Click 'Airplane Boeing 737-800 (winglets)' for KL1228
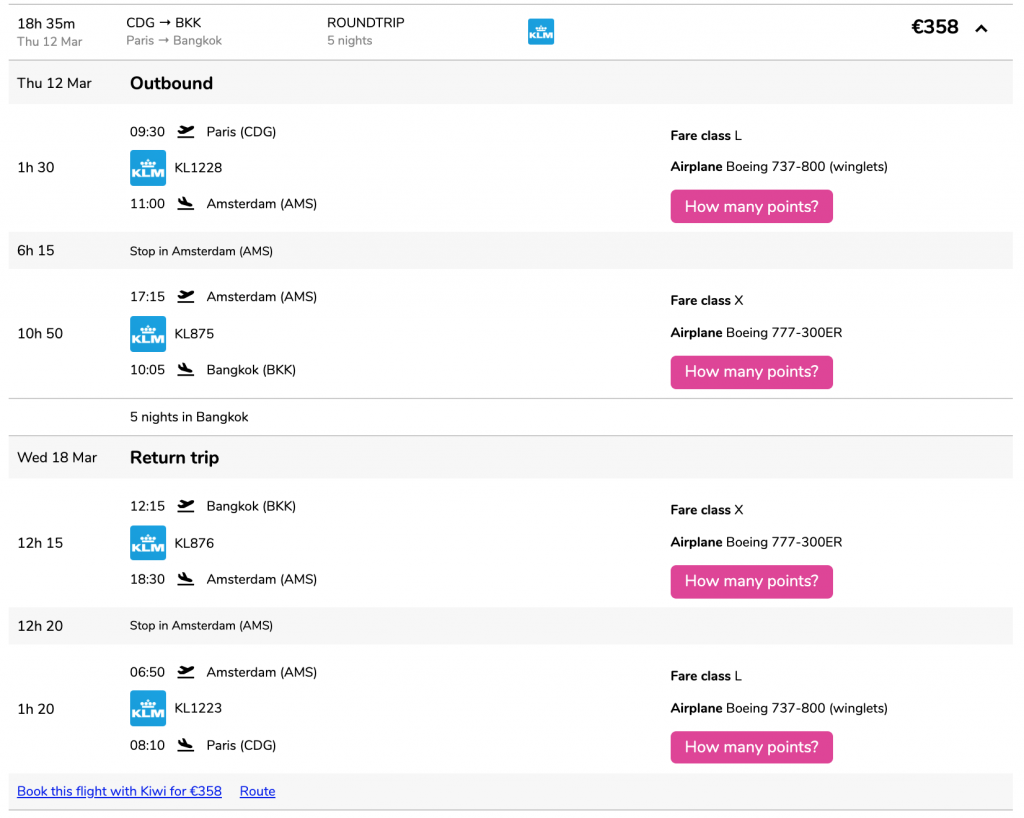 pyautogui.click(x=778, y=166)
